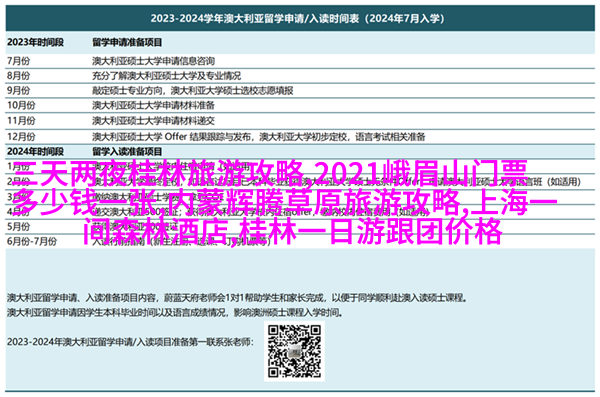Viewport: 600px width, 397px height.
Task: Select the 9月份 row
Action: tap(300, 90)
